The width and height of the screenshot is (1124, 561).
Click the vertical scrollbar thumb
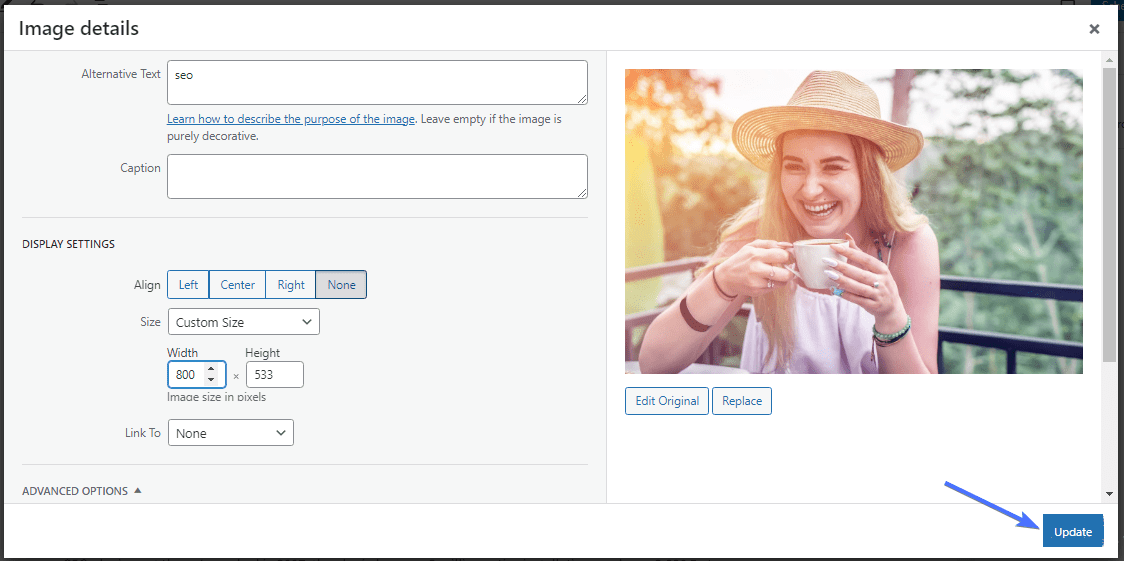click(1109, 215)
